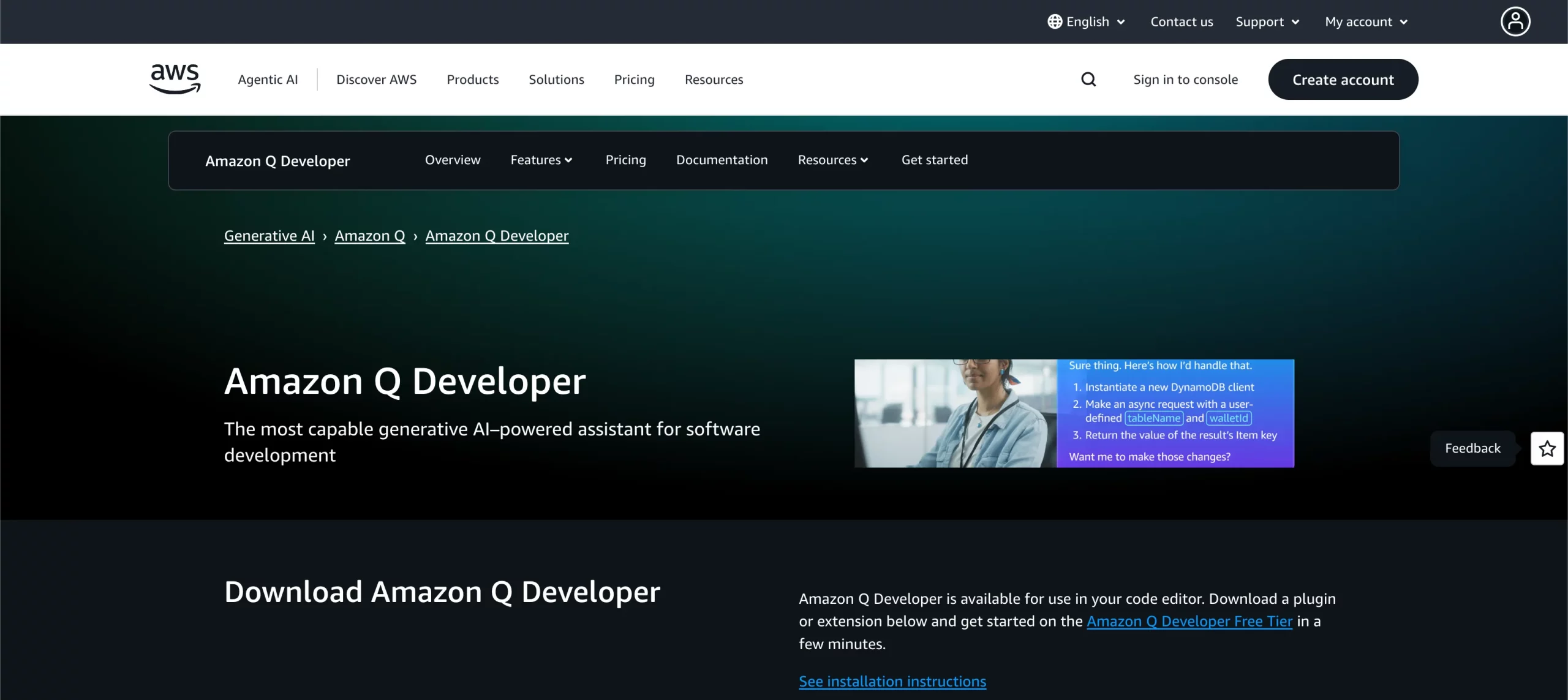
Task: Click the AWS logo
Action: [175, 79]
